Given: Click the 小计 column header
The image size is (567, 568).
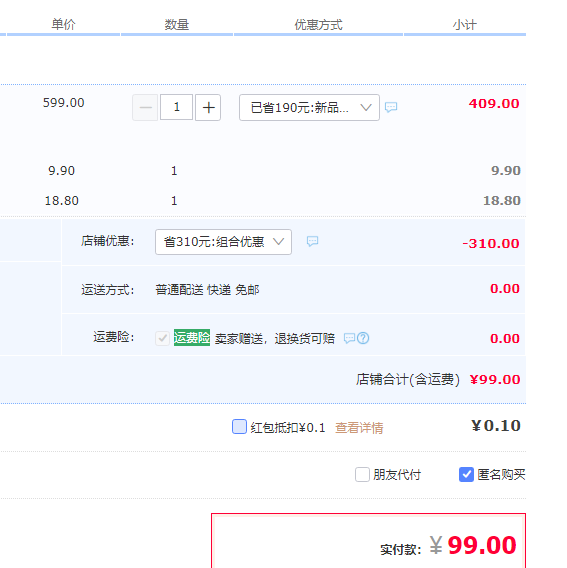Looking at the screenshot, I should 465,25.
